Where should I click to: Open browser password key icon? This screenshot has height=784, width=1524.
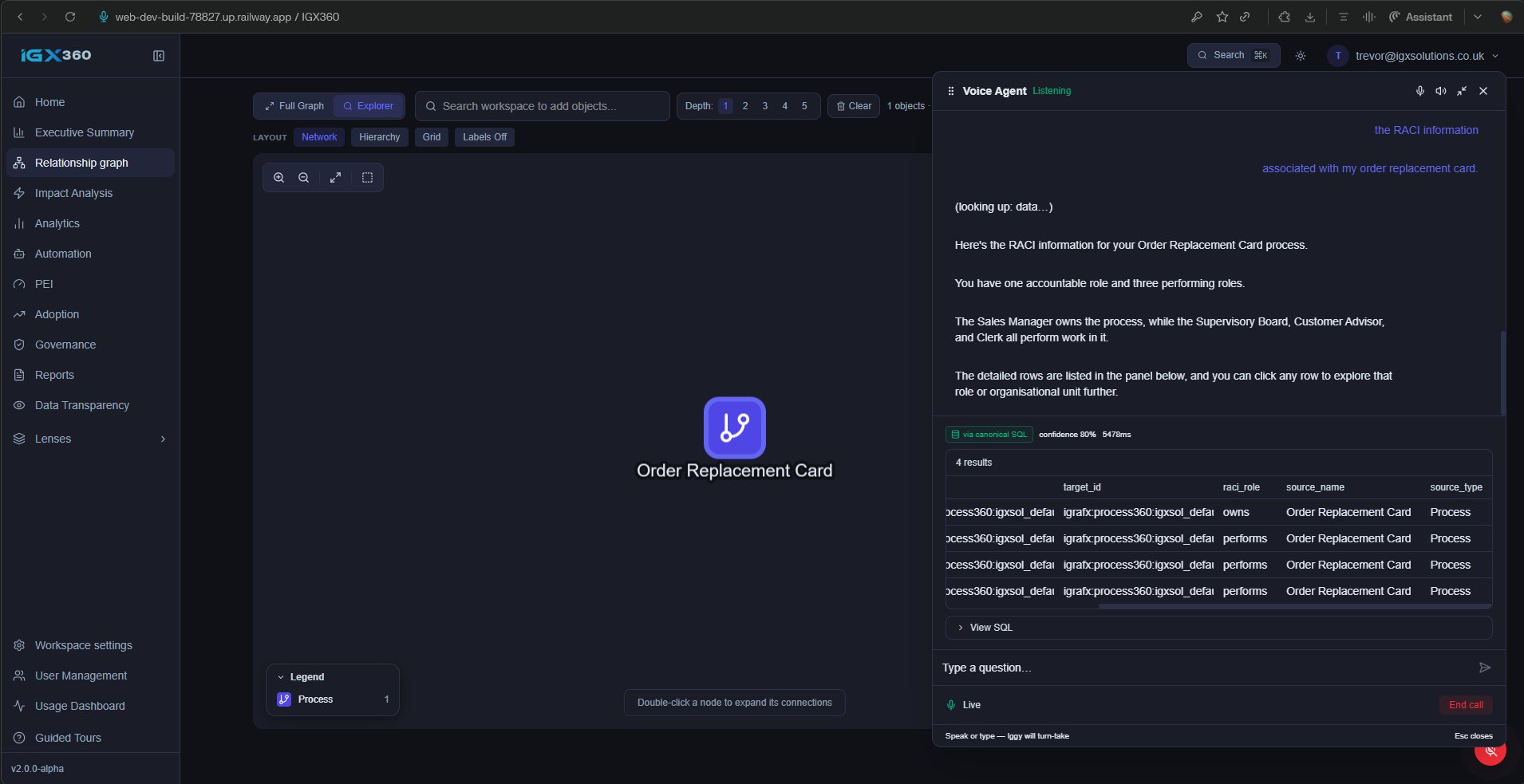(x=1197, y=17)
